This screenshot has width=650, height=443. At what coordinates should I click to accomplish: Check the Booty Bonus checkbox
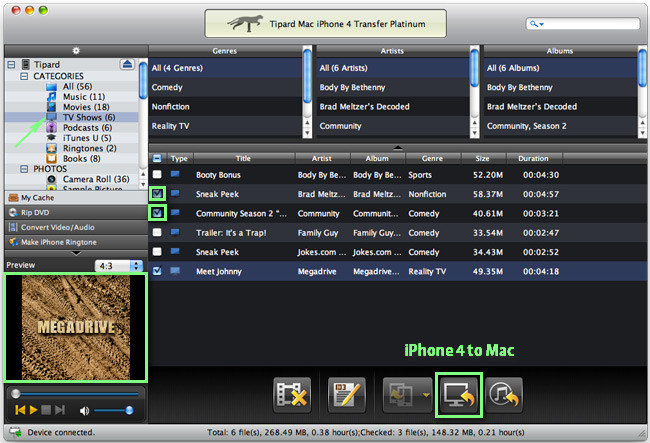click(x=157, y=174)
